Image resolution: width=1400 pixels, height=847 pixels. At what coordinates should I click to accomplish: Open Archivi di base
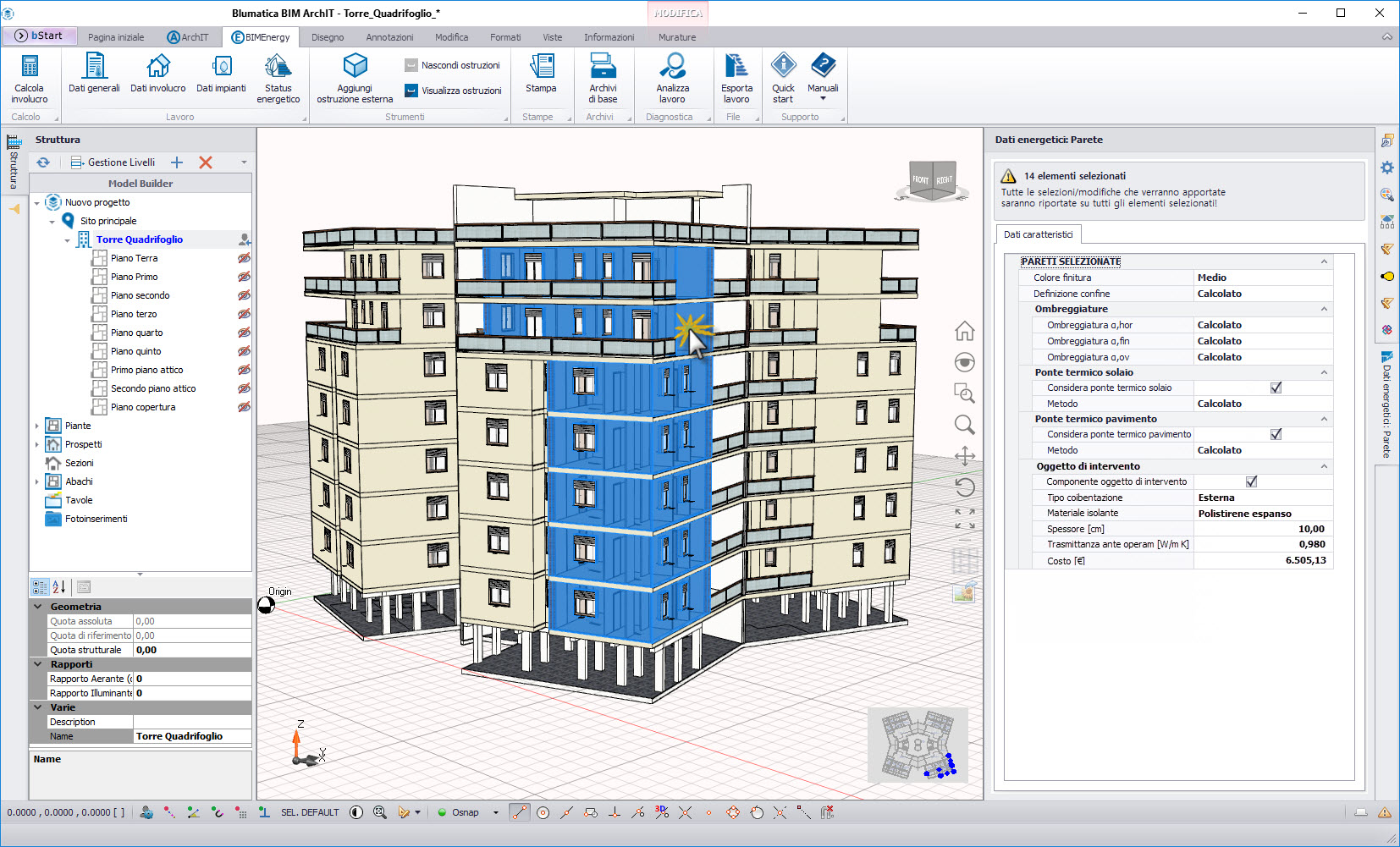click(x=603, y=79)
